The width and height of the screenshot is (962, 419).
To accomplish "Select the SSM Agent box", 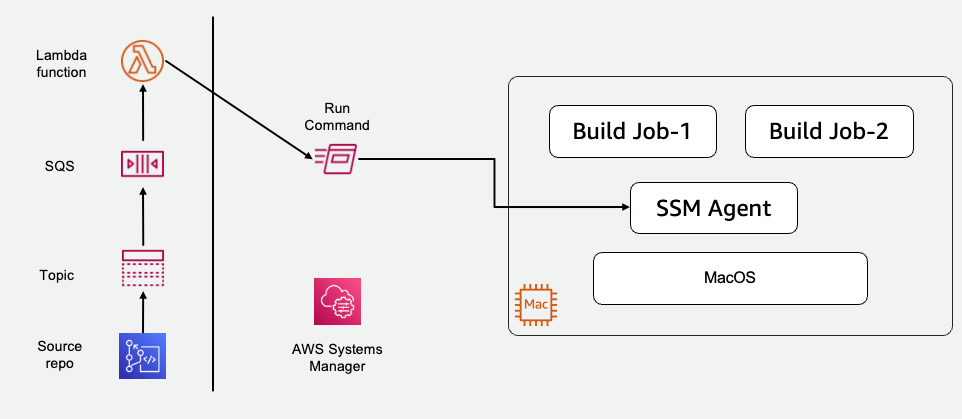I will point(714,208).
